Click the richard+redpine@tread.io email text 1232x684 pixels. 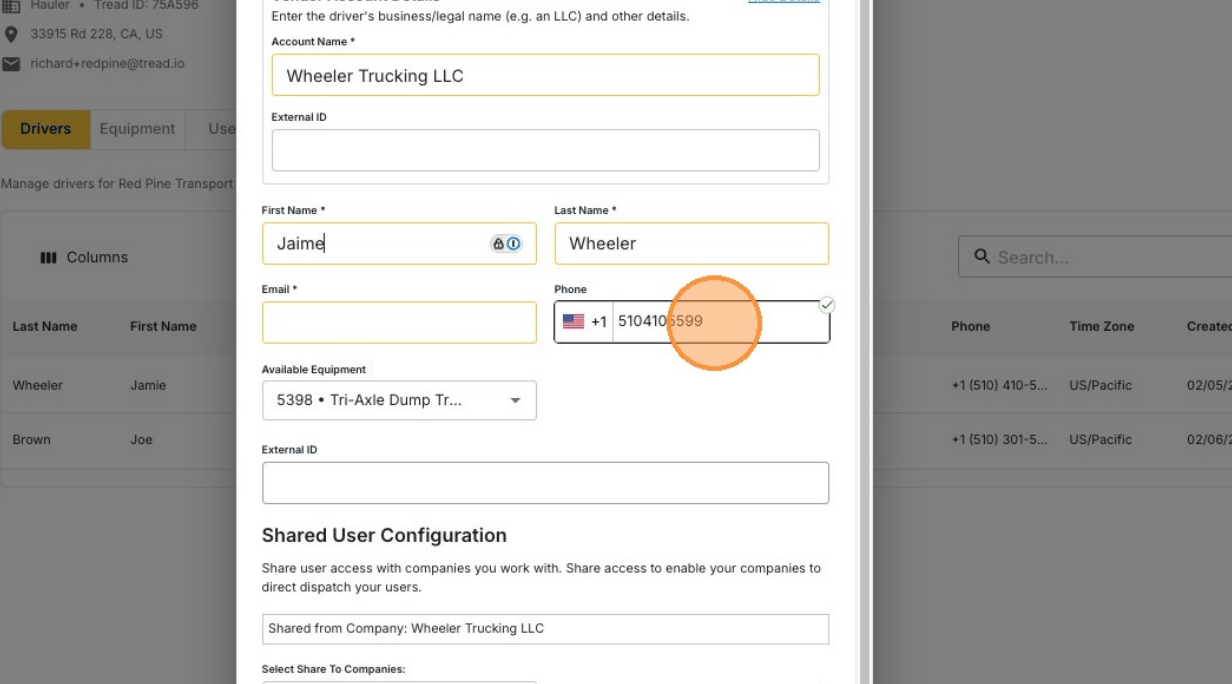[x=107, y=64]
